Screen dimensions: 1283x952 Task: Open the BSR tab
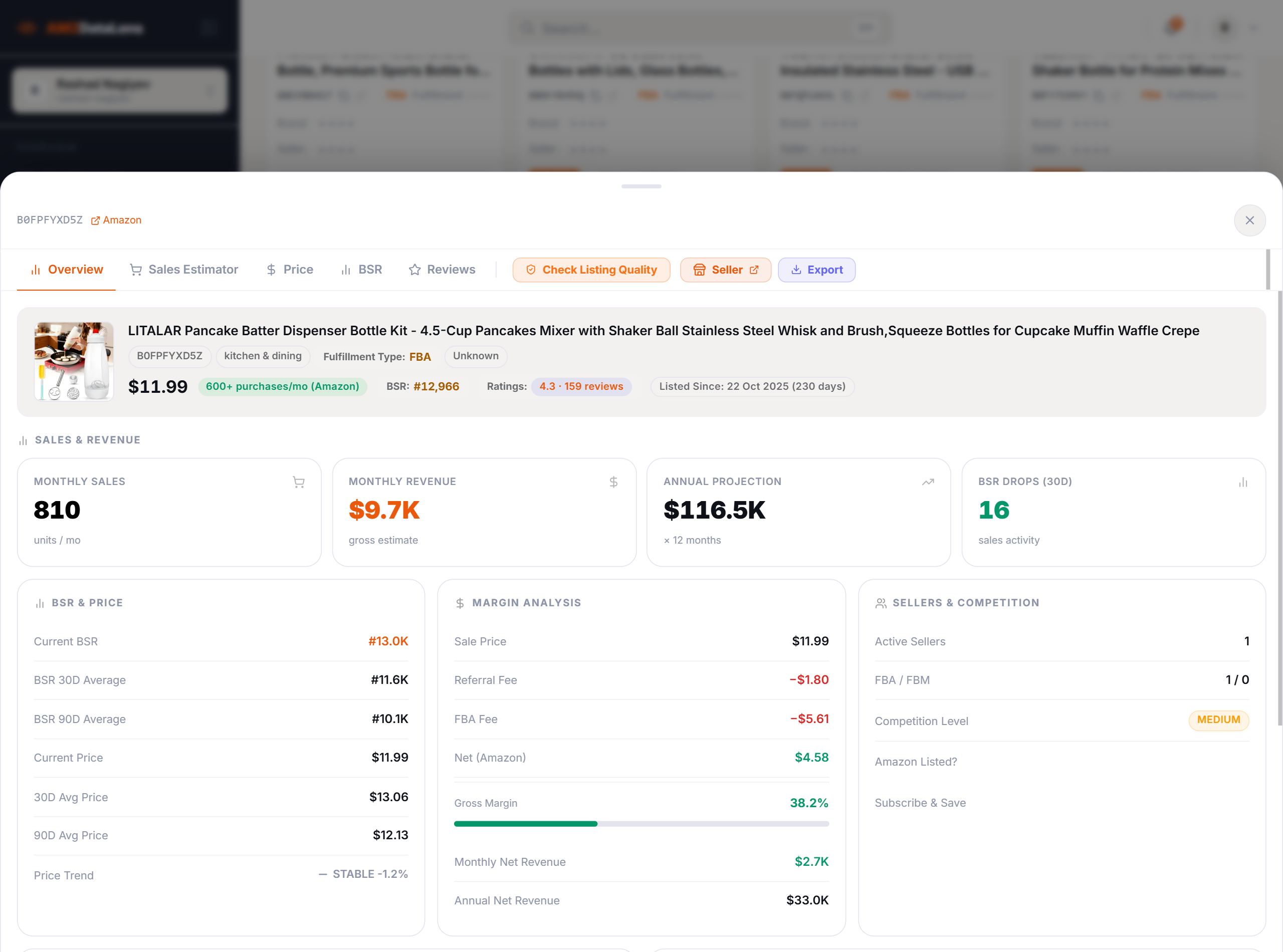(361, 270)
